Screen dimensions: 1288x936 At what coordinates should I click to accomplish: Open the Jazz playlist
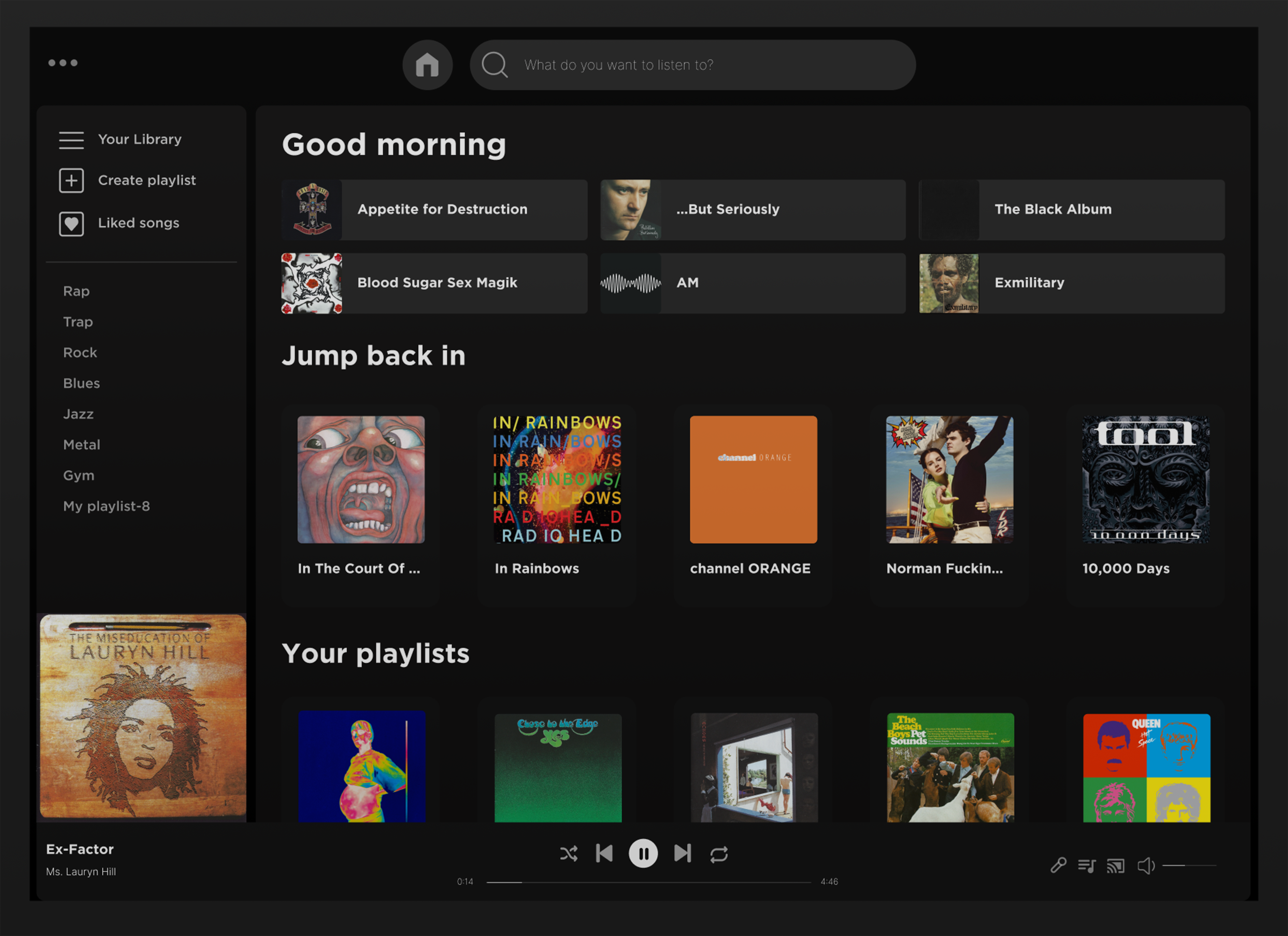78,414
